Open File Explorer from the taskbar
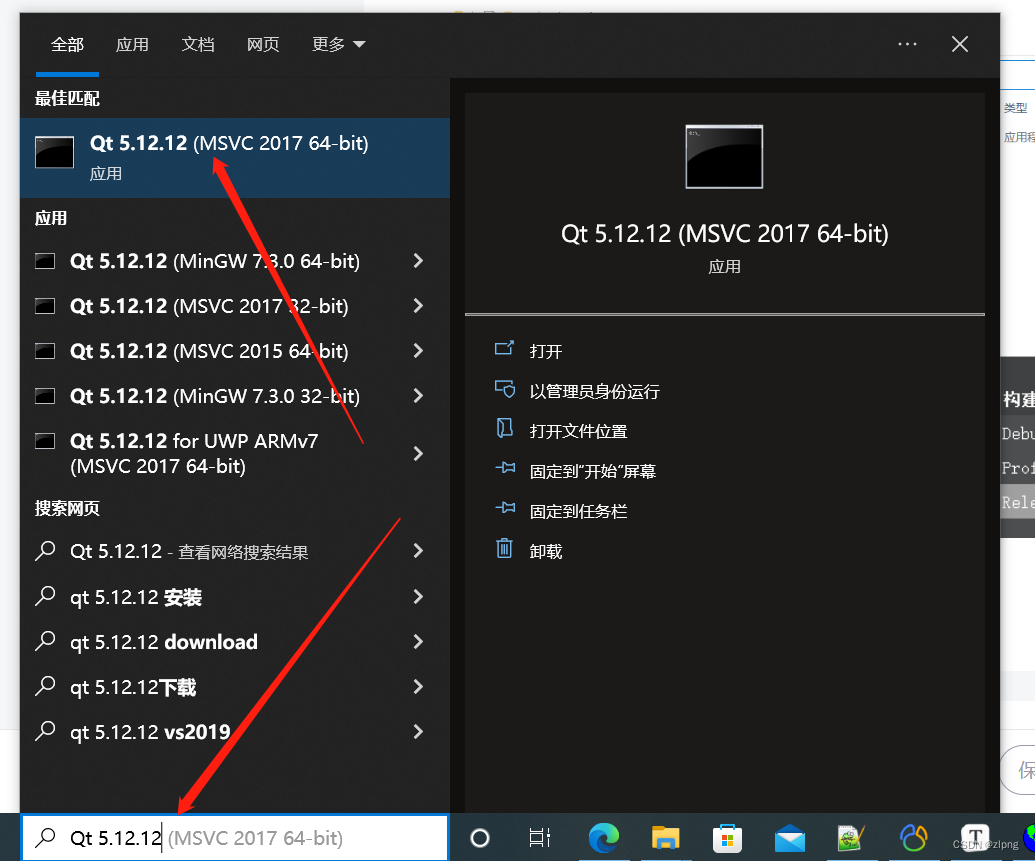 665,838
